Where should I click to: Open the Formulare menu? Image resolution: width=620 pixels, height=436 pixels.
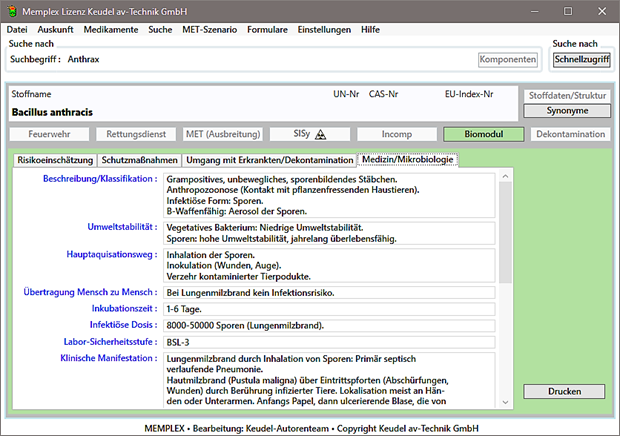pos(267,30)
